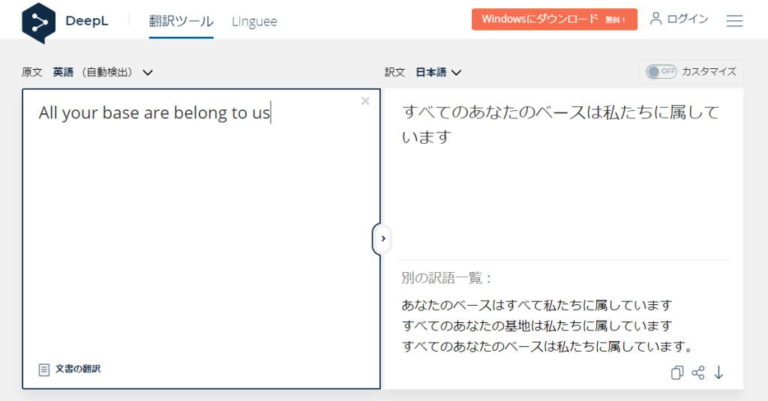
Task: Choose alternative starting あなたのベースはすべて
Action: coord(537,305)
